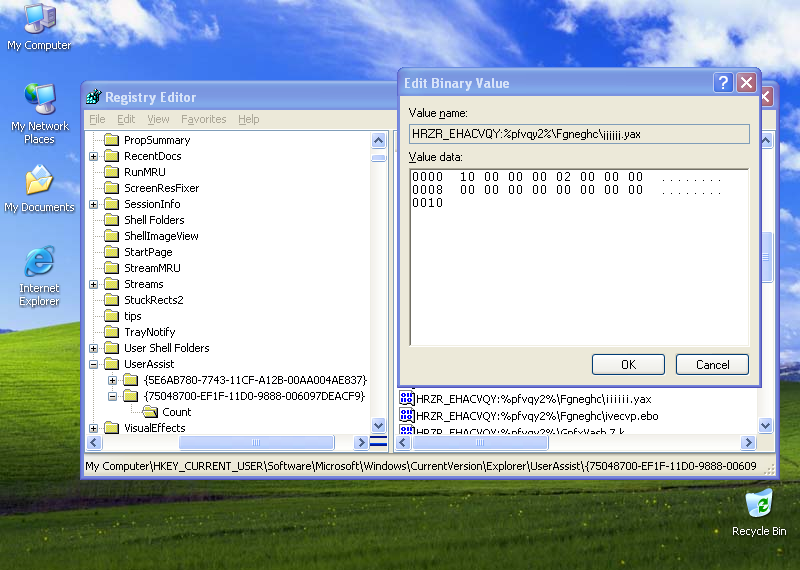Viewport: 800px width, 570px height.
Task: Click the Value name field
Action: 579,134
